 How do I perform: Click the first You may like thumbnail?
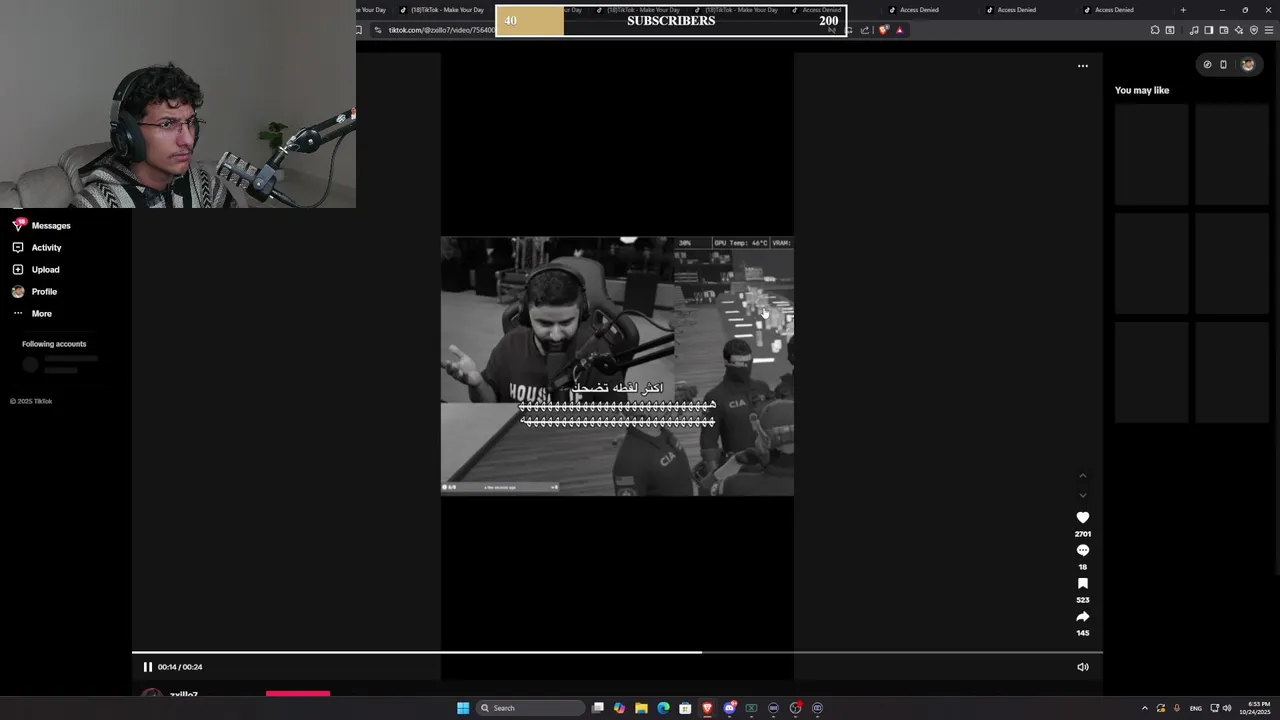pyautogui.click(x=1152, y=154)
